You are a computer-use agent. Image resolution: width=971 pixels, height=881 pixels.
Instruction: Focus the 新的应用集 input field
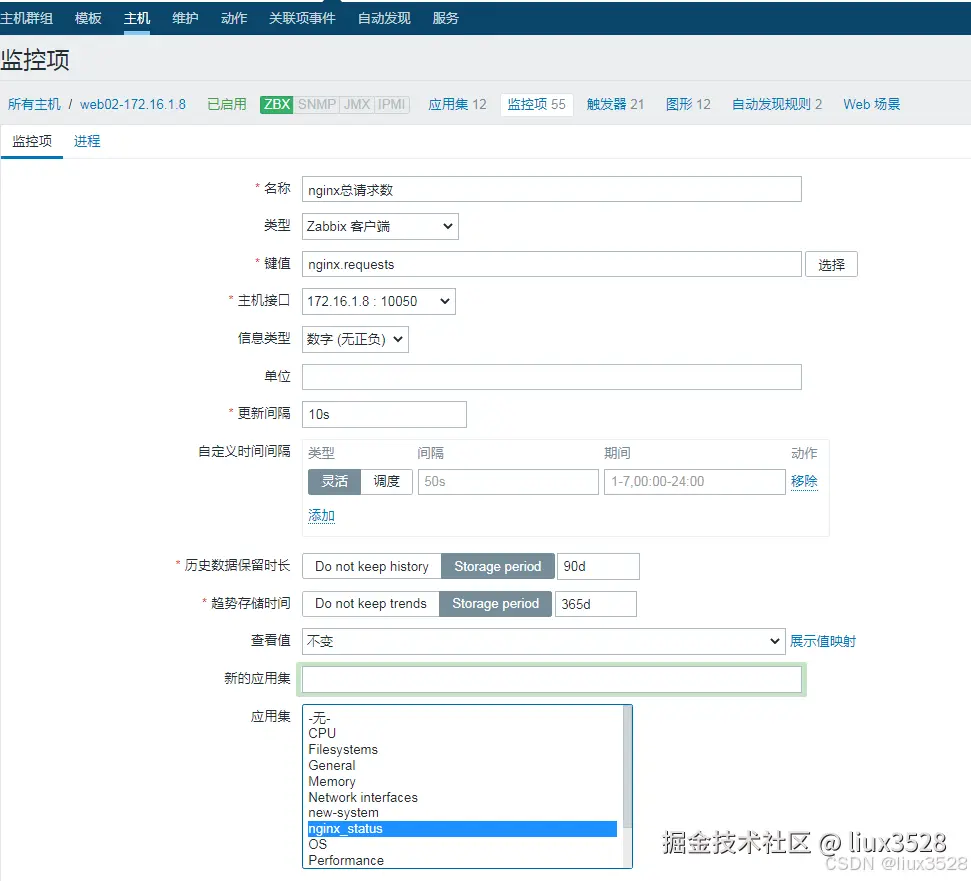coord(551,680)
